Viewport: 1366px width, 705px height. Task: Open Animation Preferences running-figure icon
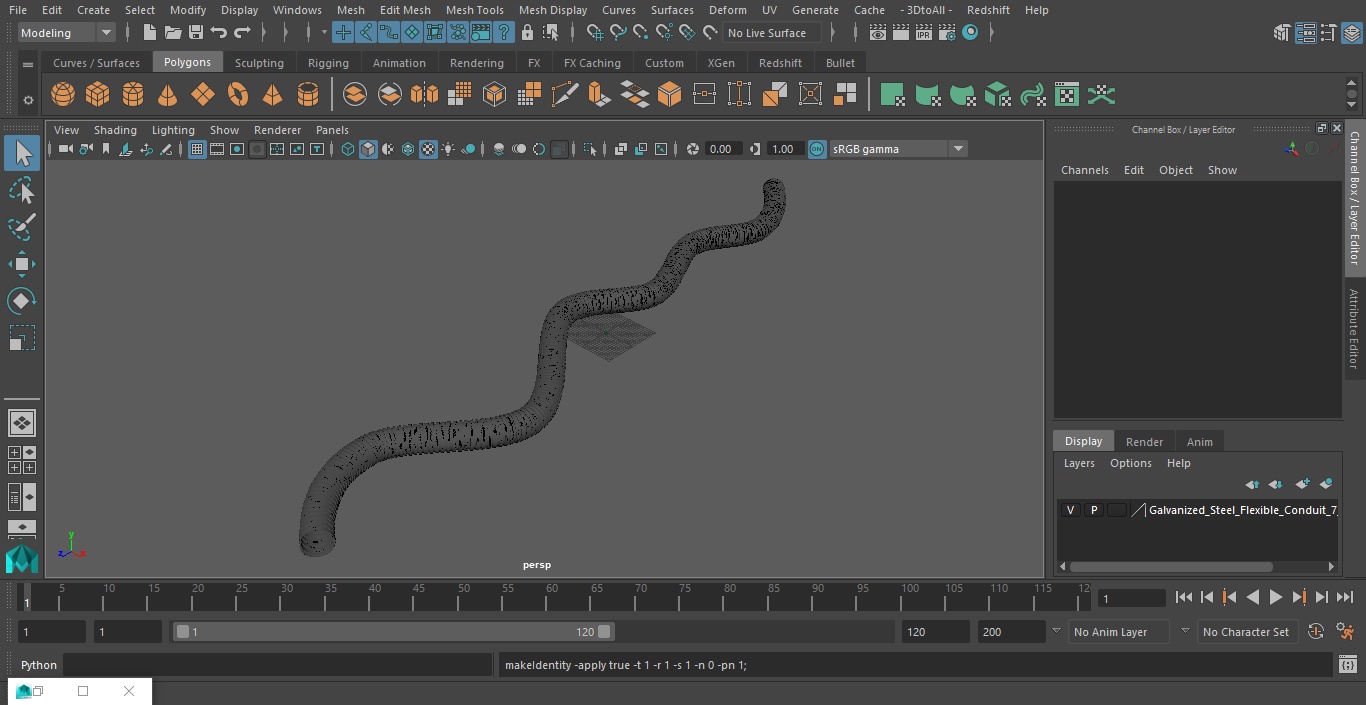click(x=1345, y=632)
